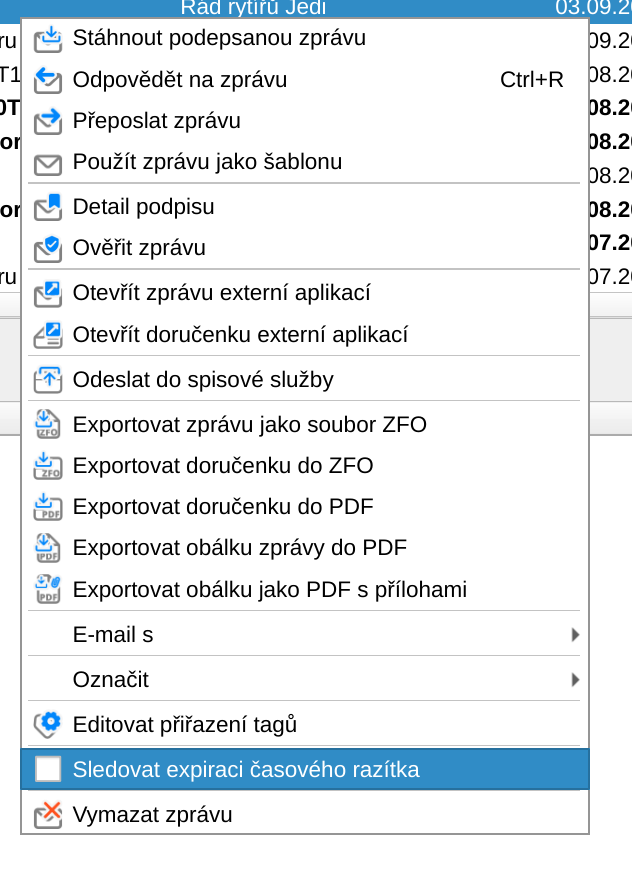Click the send to records service icon

click(47, 380)
